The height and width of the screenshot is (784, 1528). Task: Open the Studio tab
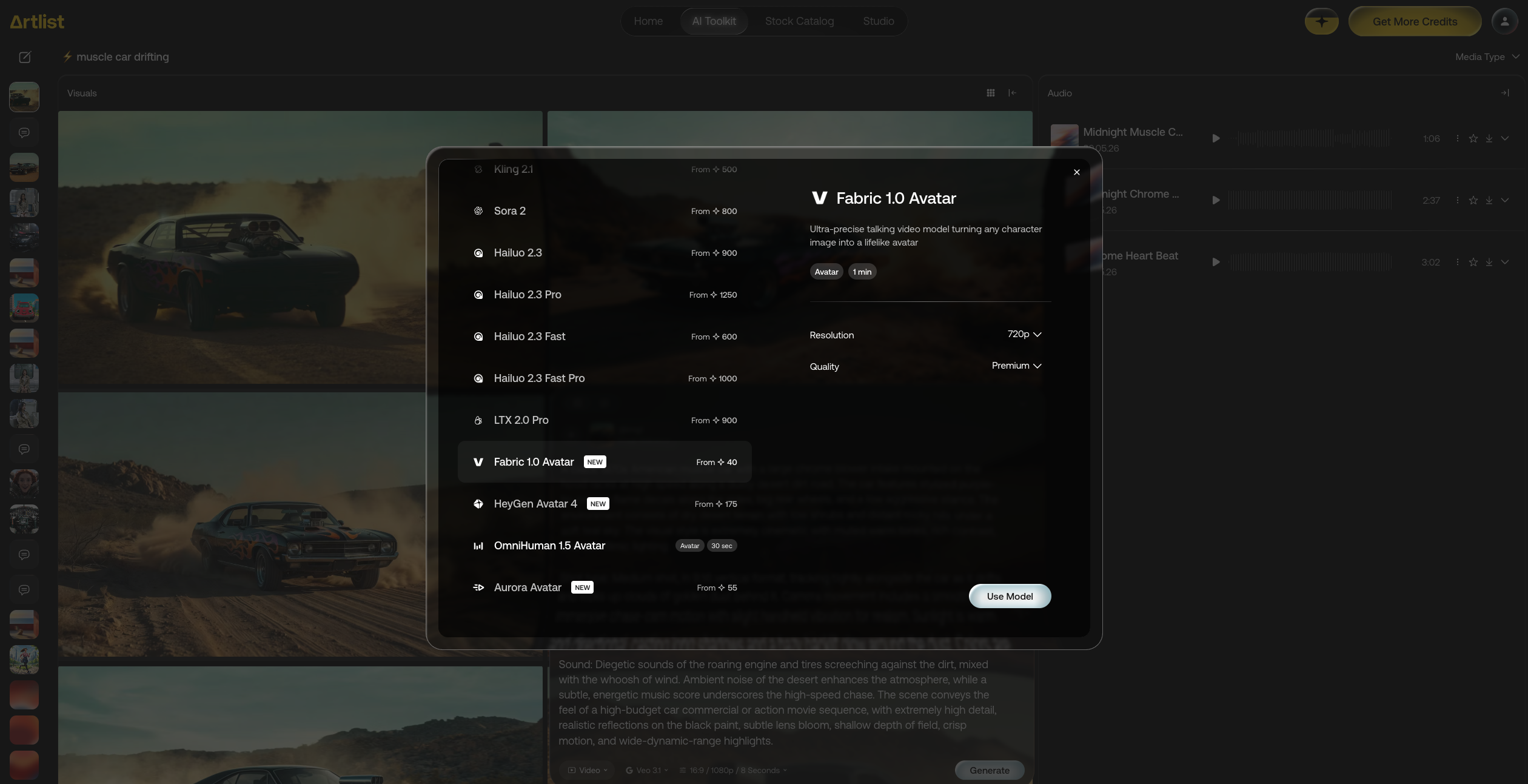click(878, 21)
